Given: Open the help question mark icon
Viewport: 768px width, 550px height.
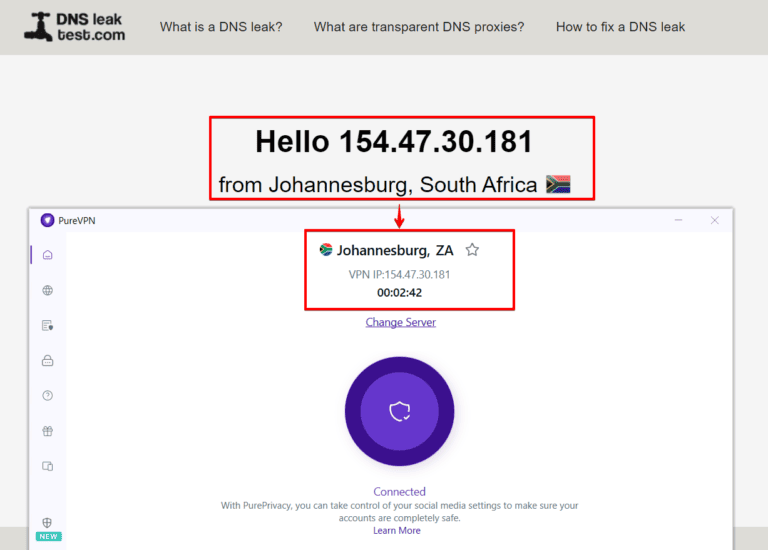Looking at the screenshot, I should coord(47,396).
